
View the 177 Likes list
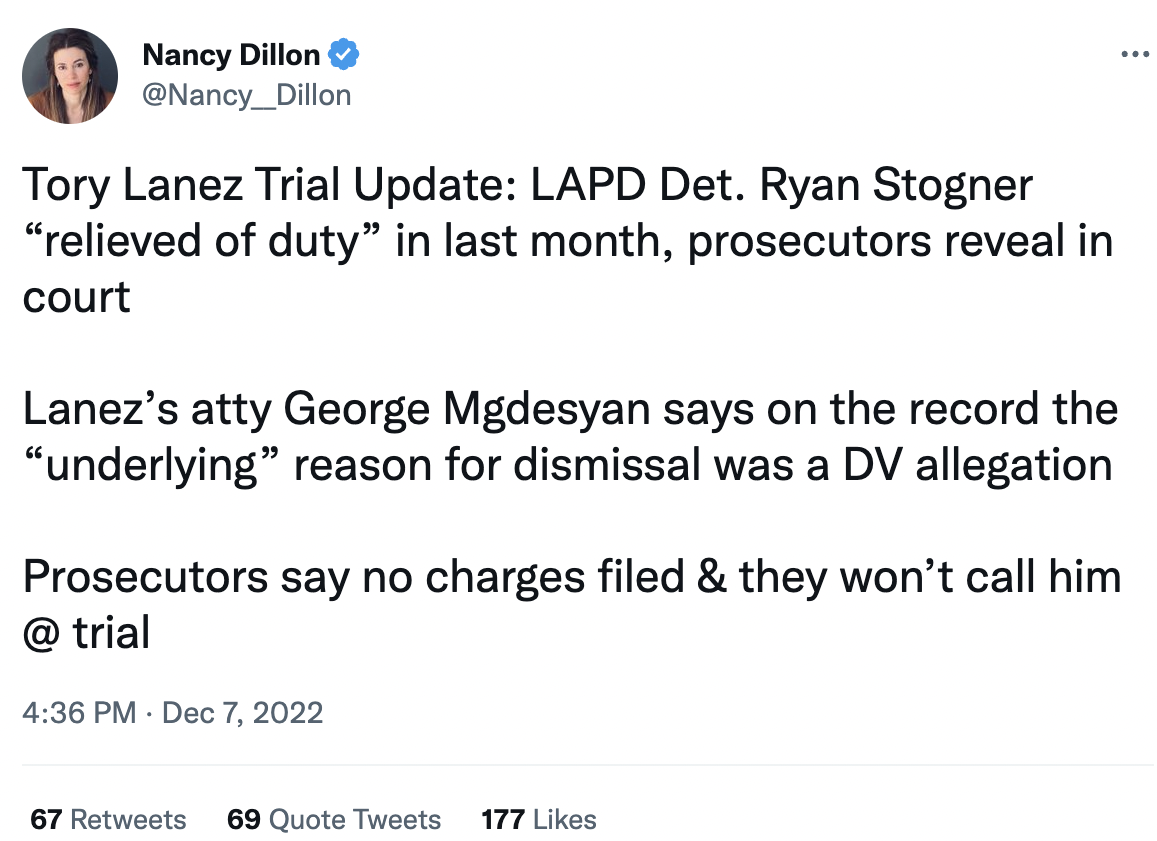pyautogui.click(x=539, y=819)
